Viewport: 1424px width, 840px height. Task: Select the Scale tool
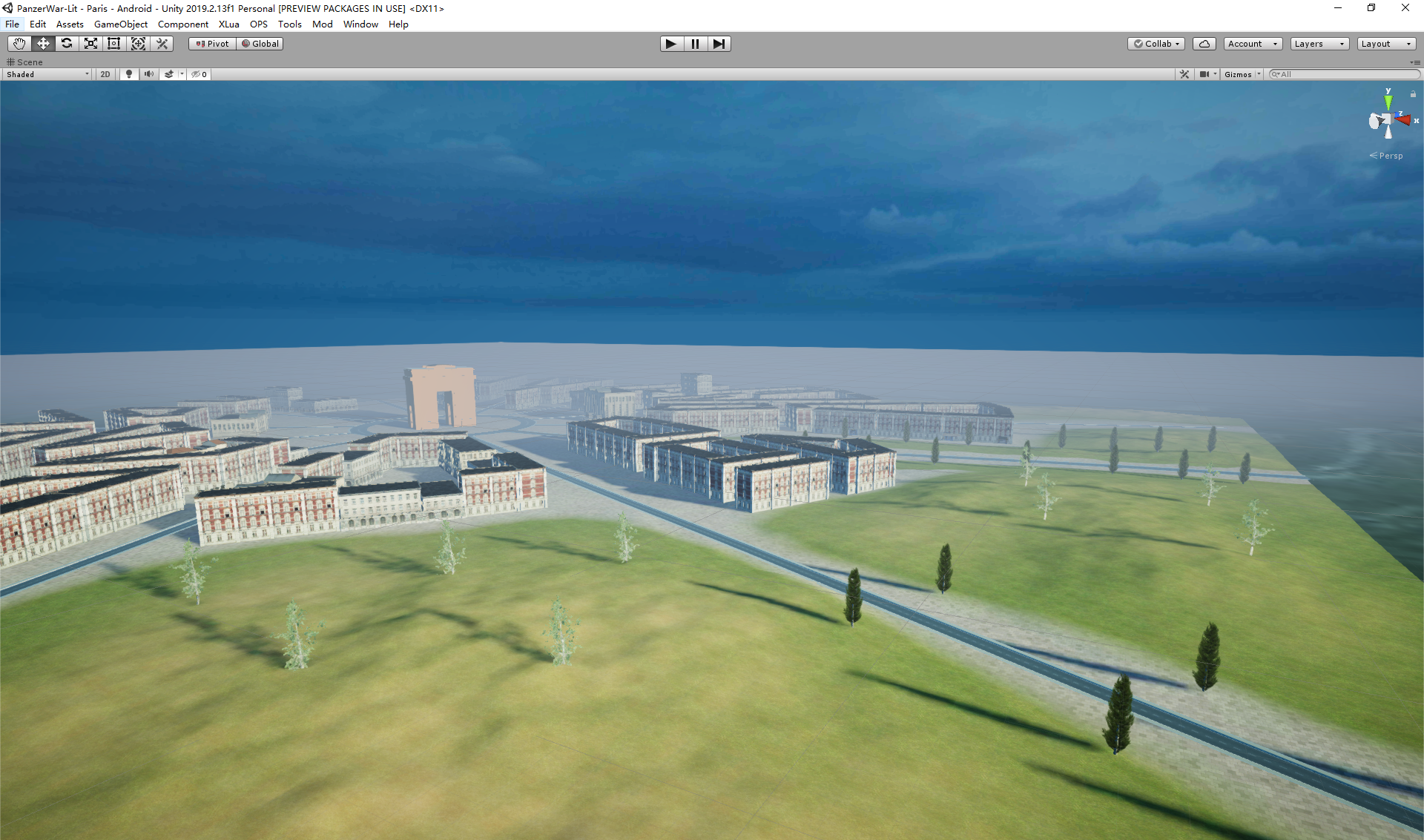coord(90,44)
